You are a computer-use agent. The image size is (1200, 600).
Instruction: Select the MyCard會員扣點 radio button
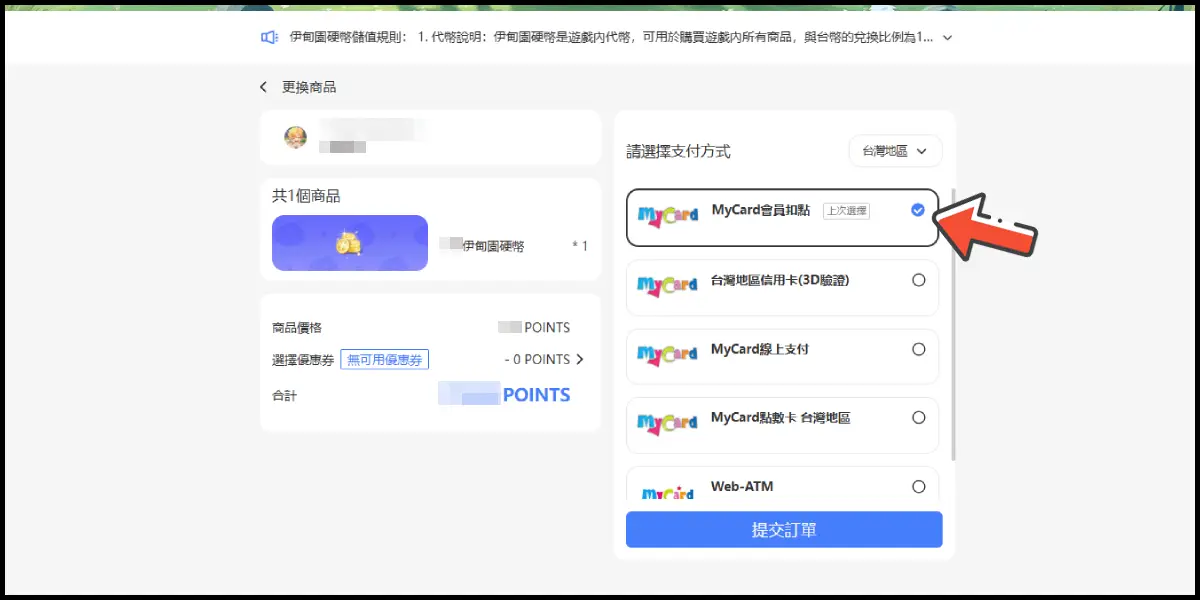(918, 210)
